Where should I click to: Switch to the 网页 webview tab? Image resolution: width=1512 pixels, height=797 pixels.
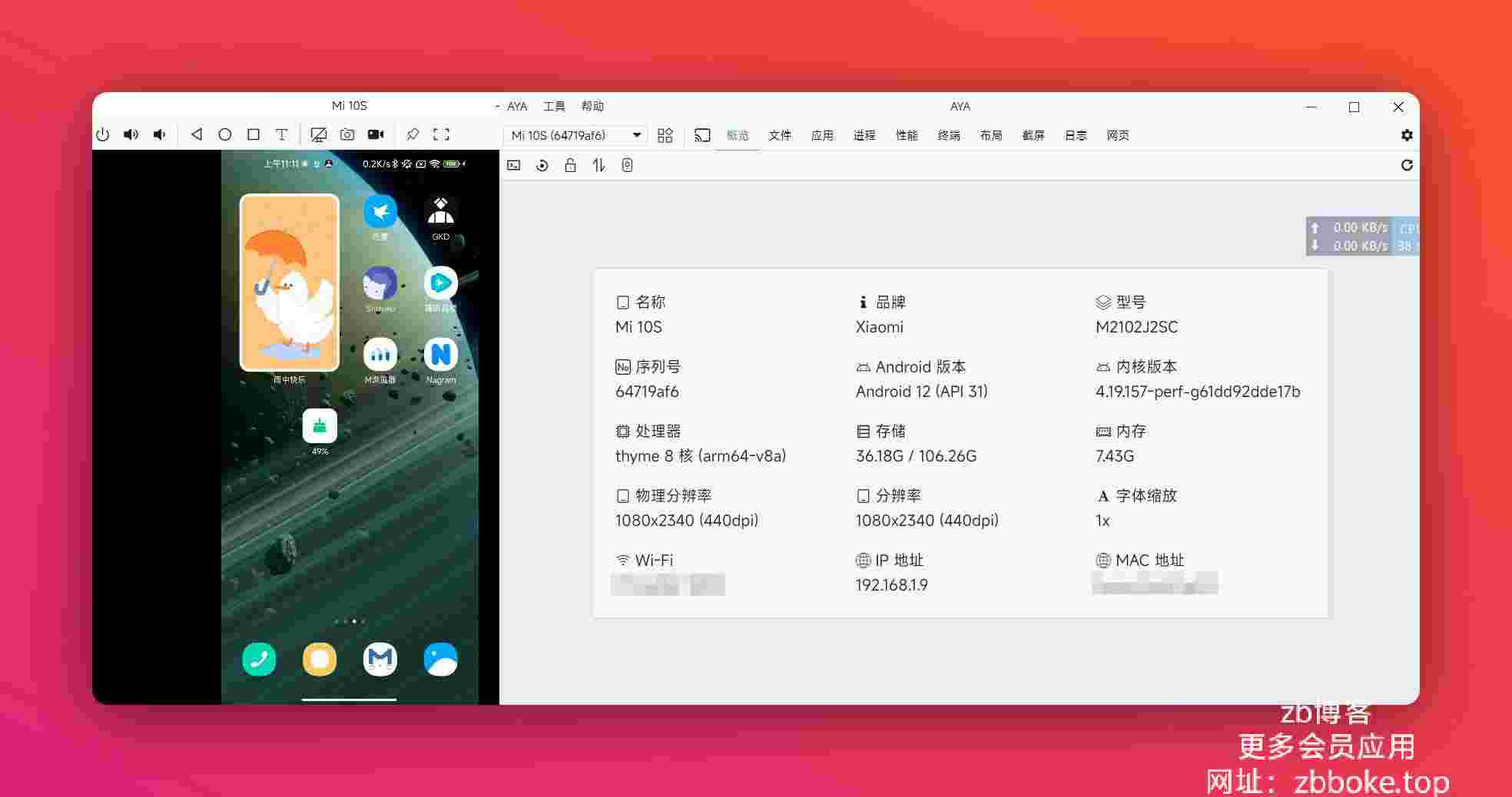coord(1118,135)
